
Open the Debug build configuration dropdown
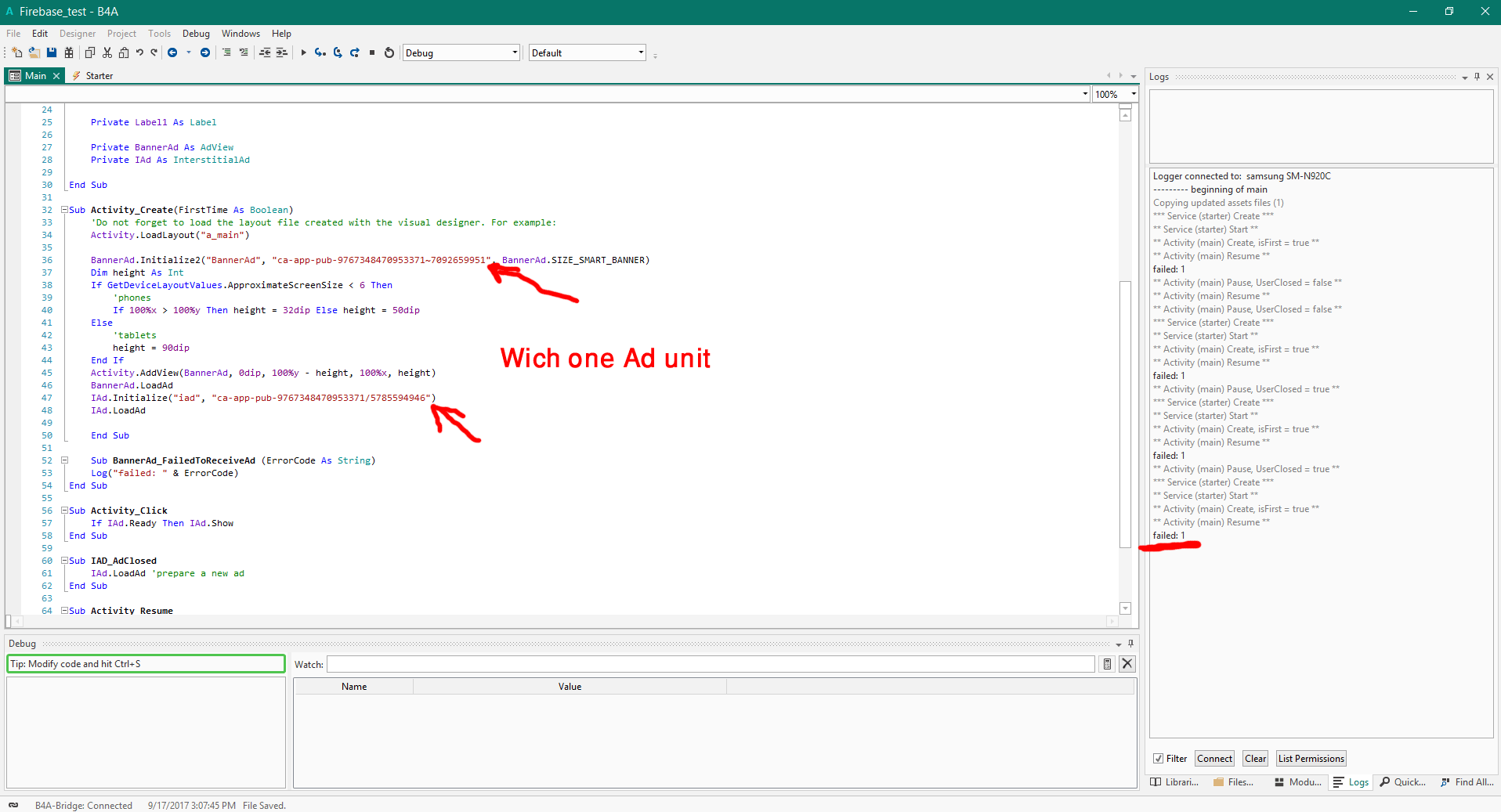(x=513, y=52)
